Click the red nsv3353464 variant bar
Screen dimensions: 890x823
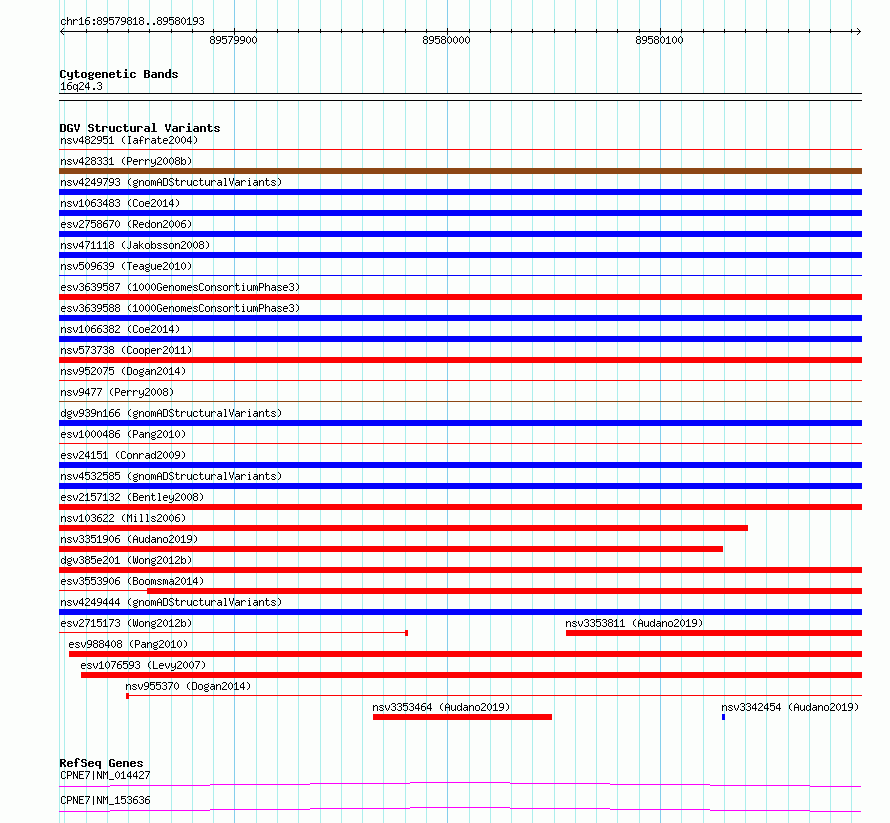pos(462,717)
